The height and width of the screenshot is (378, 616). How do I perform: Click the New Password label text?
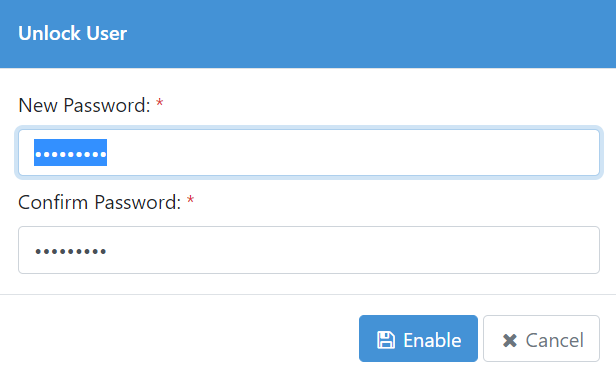pos(84,105)
